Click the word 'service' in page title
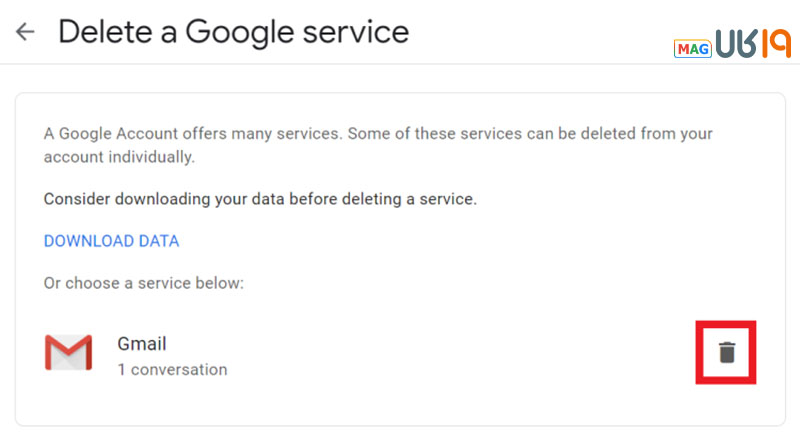 [356, 32]
